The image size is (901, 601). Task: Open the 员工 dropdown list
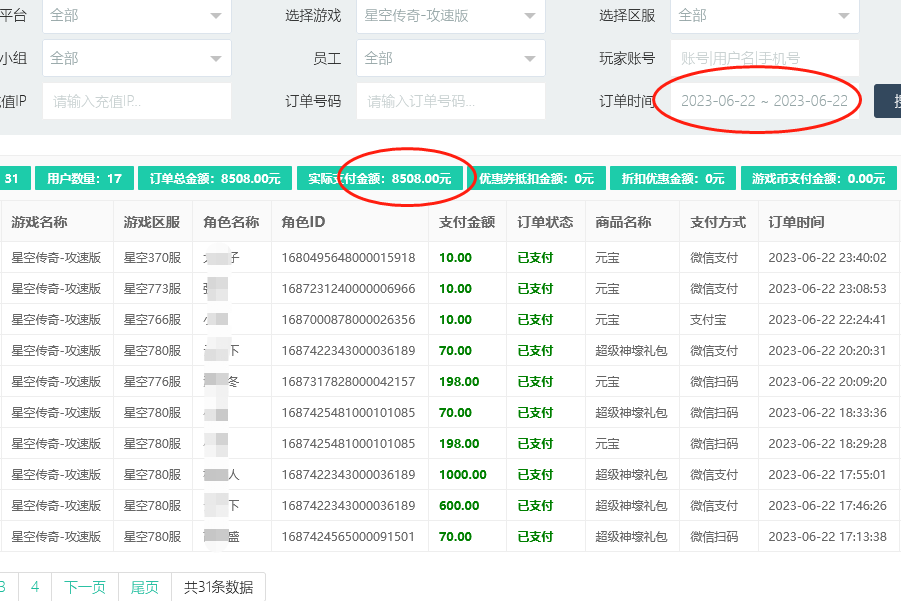click(450, 58)
